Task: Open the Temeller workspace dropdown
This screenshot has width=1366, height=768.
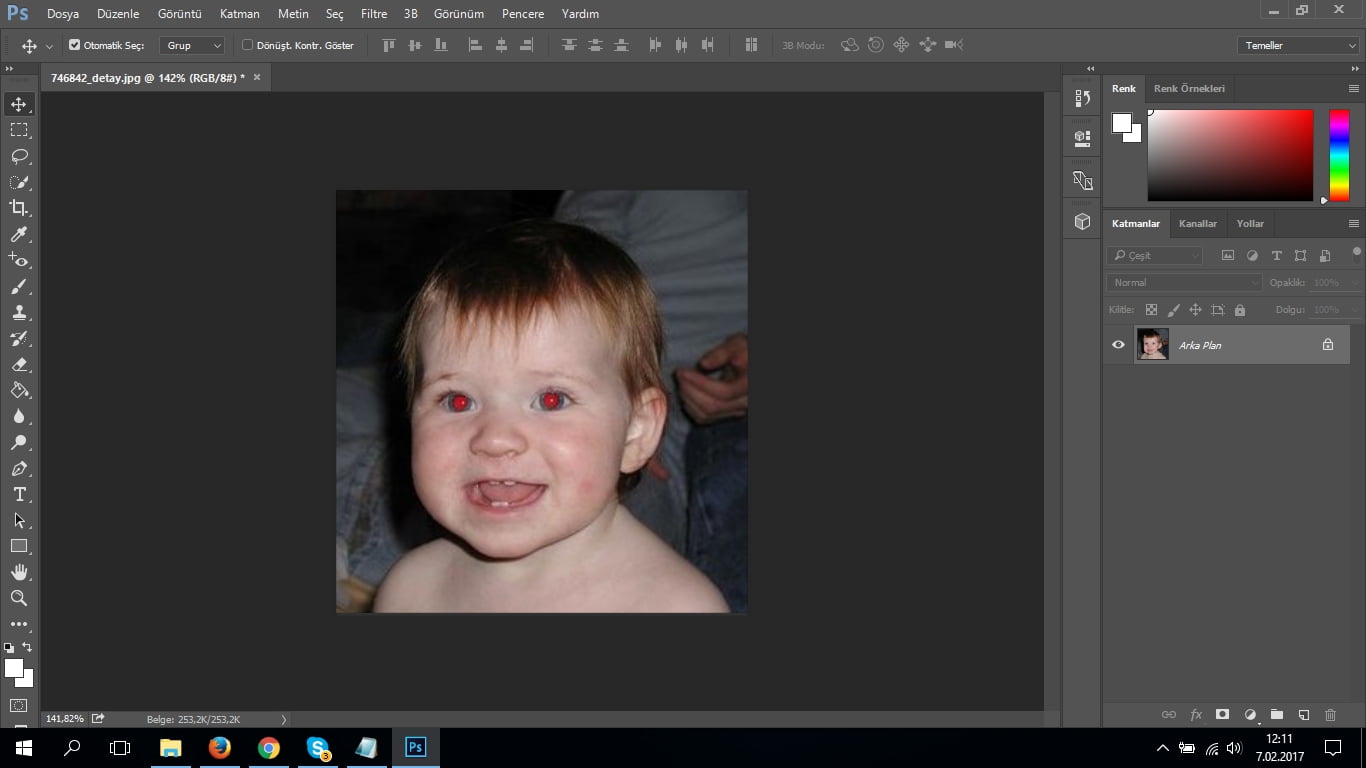Action: click(1297, 45)
